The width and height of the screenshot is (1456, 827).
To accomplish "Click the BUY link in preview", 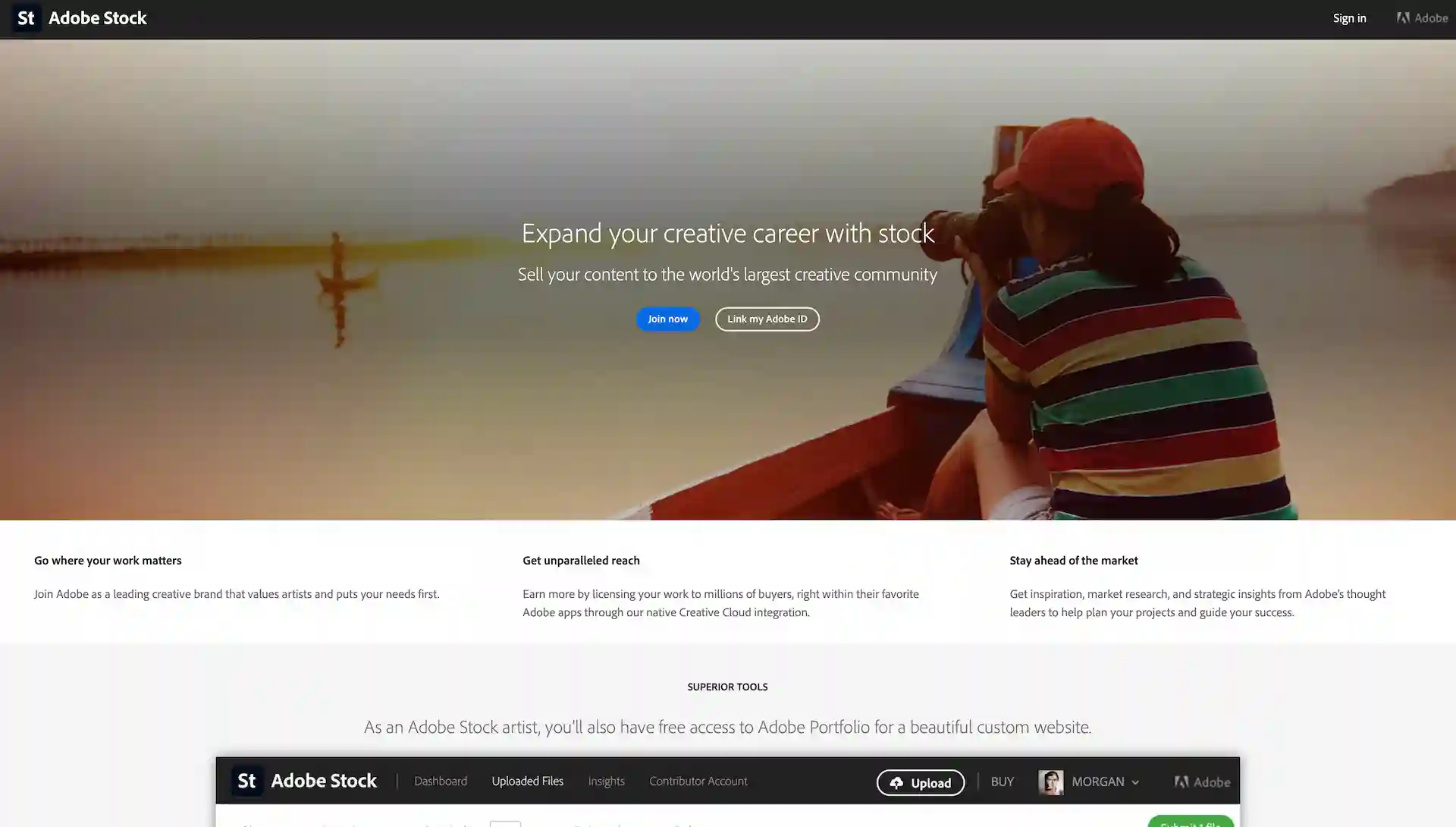I will tap(1002, 781).
